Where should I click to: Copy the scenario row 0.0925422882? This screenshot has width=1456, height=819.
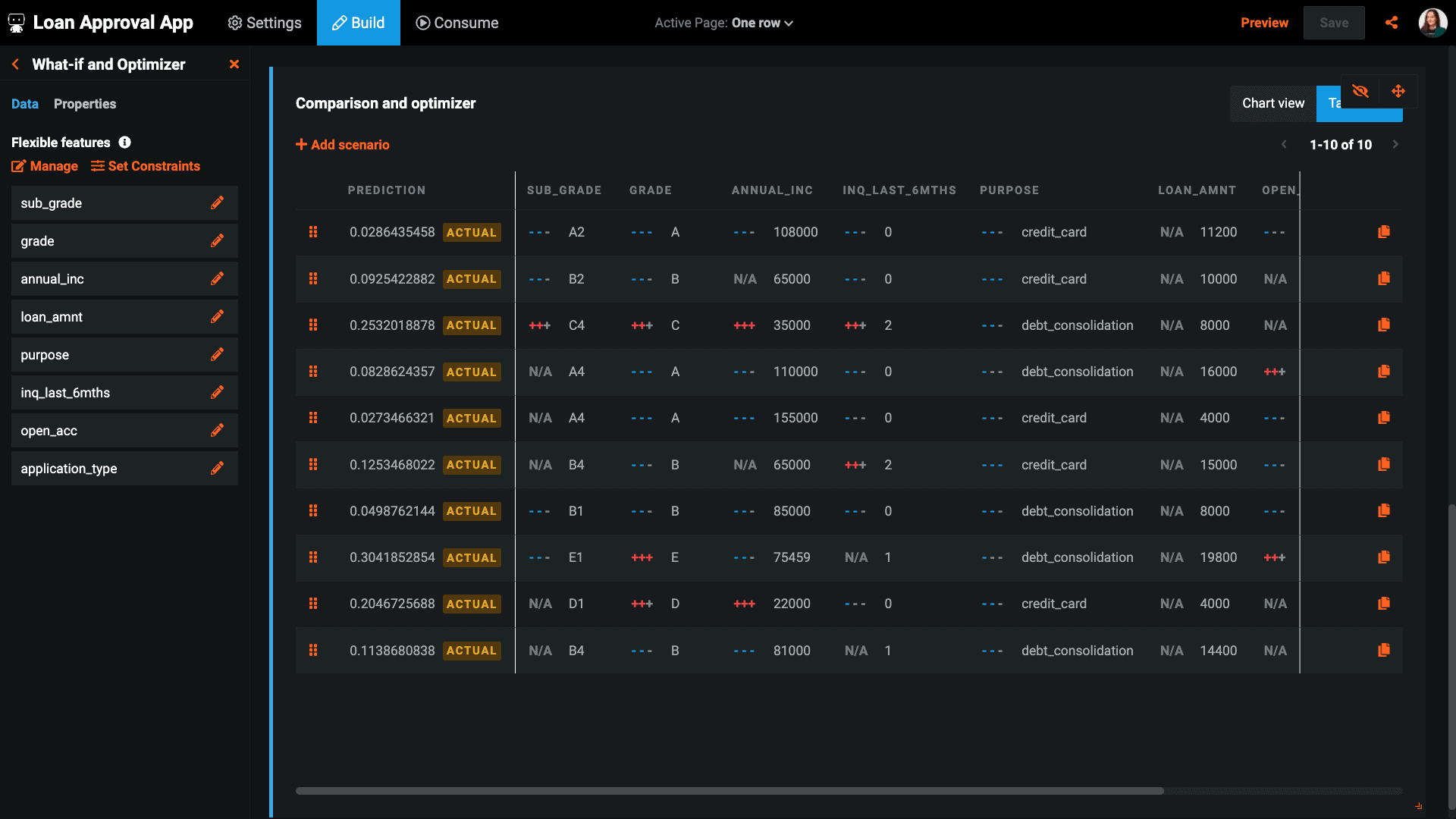(1384, 278)
